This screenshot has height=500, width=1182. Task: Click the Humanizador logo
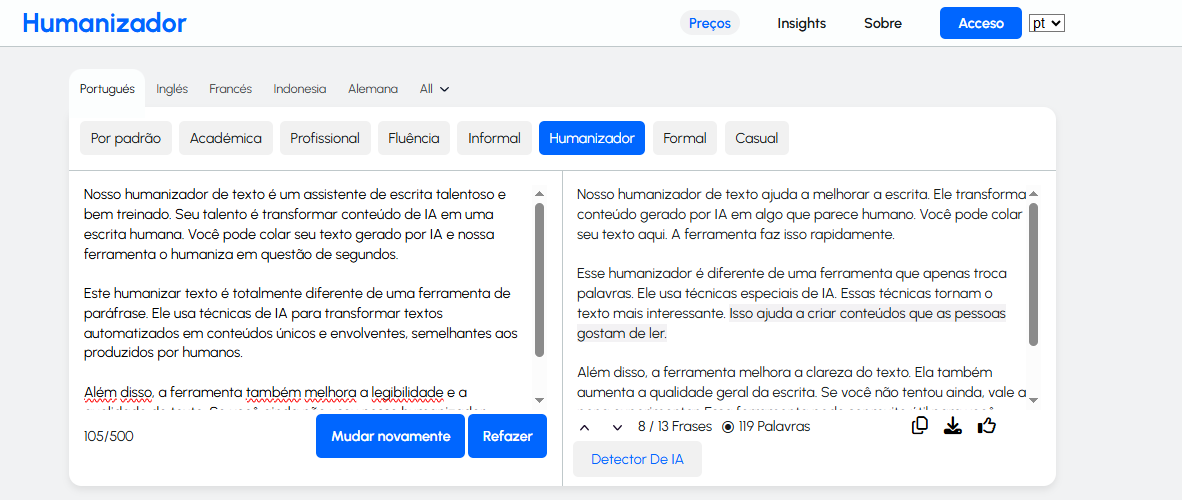(x=104, y=23)
